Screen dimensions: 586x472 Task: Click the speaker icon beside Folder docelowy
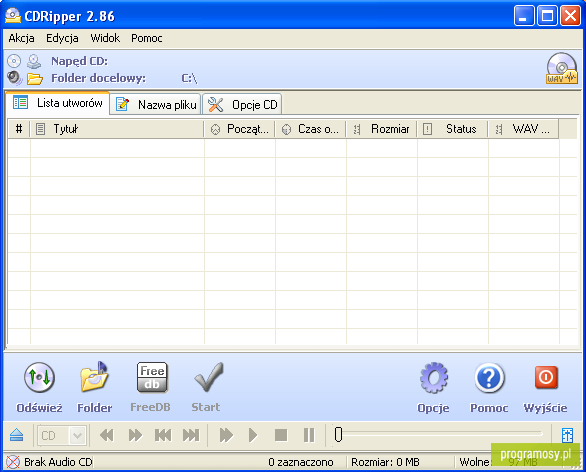pos(15,78)
